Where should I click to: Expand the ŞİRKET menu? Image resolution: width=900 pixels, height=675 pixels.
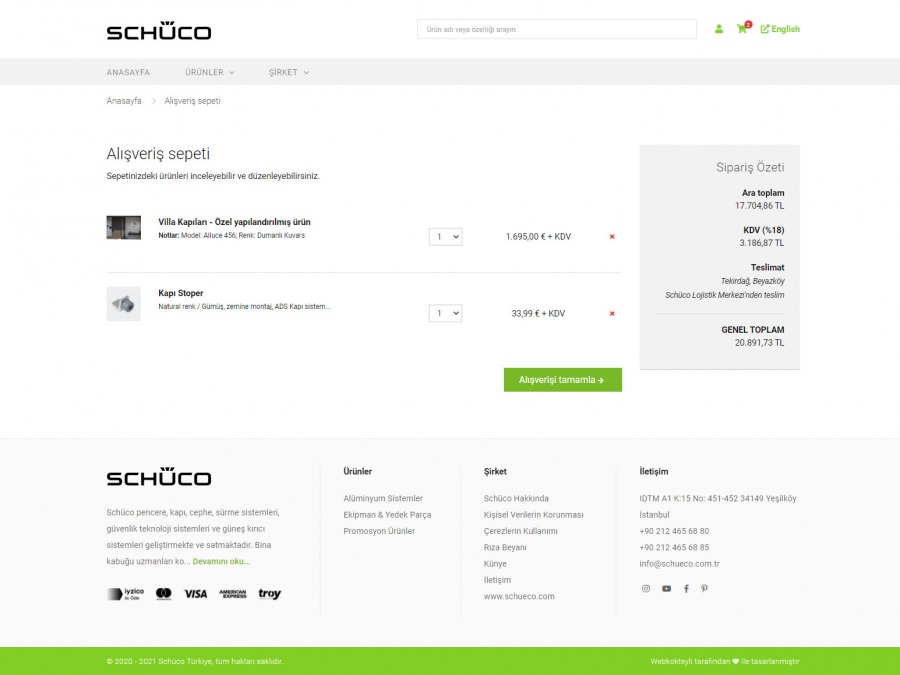[x=288, y=72]
